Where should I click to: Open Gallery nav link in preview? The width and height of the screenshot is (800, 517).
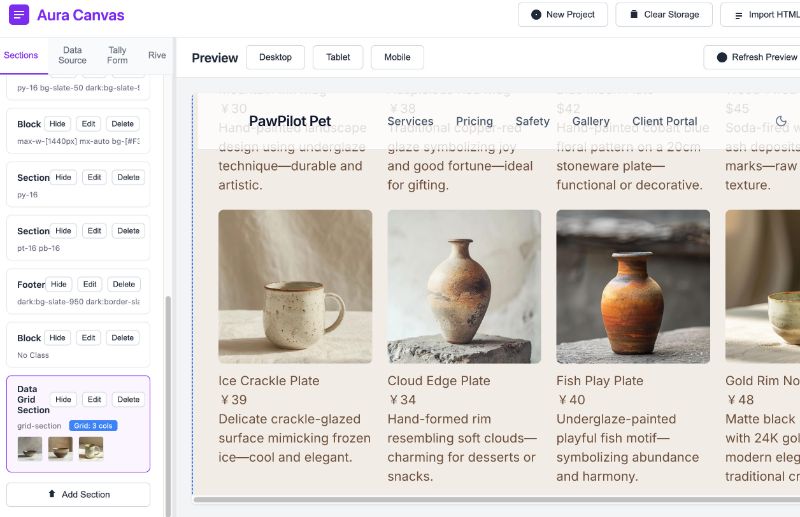[x=591, y=121]
